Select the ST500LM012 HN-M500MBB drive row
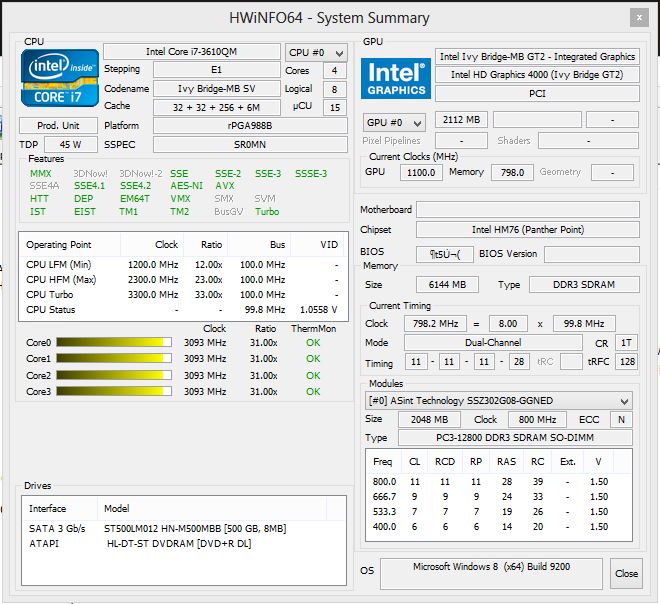The image size is (660, 604). click(x=184, y=529)
